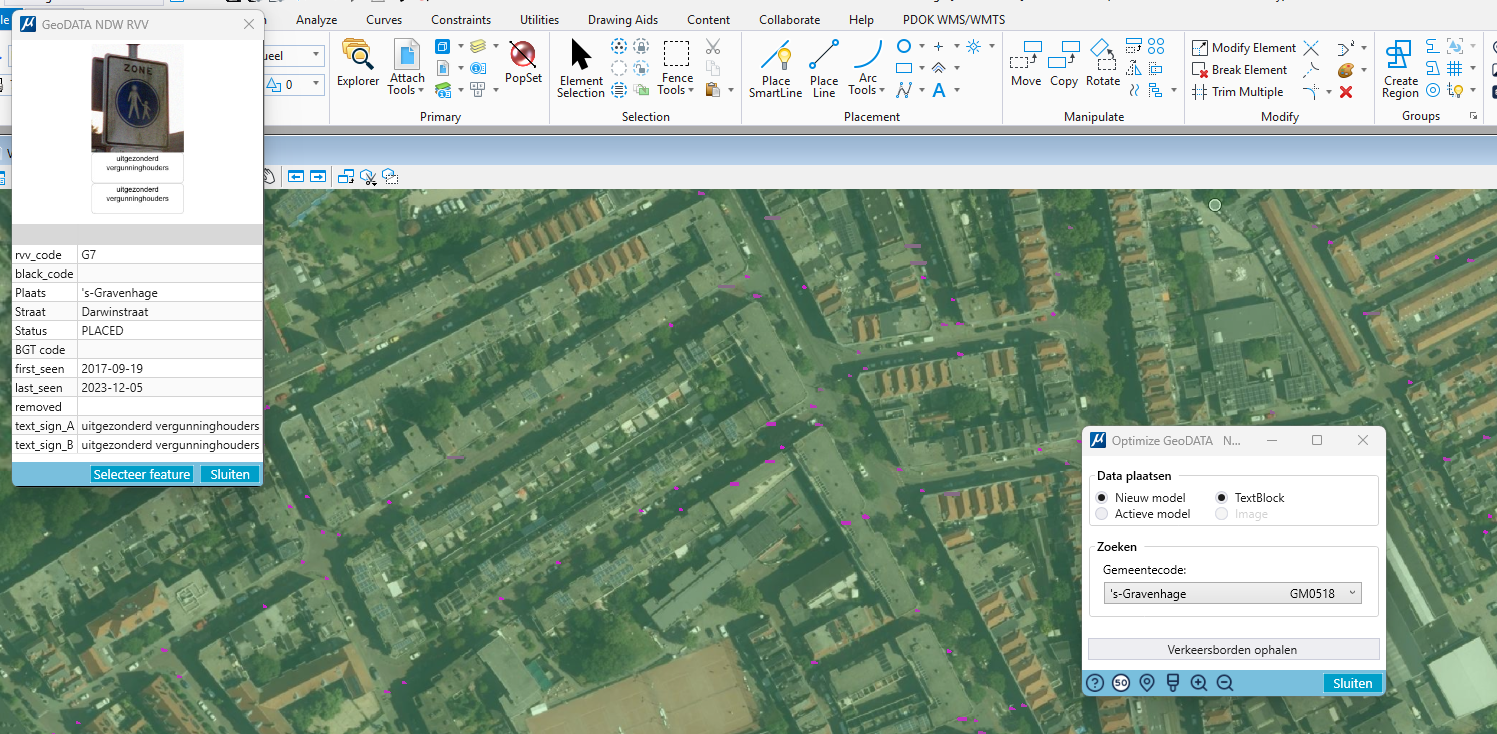Open the active level combo box showing 0
The width and height of the screenshot is (1497, 734).
[296, 85]
